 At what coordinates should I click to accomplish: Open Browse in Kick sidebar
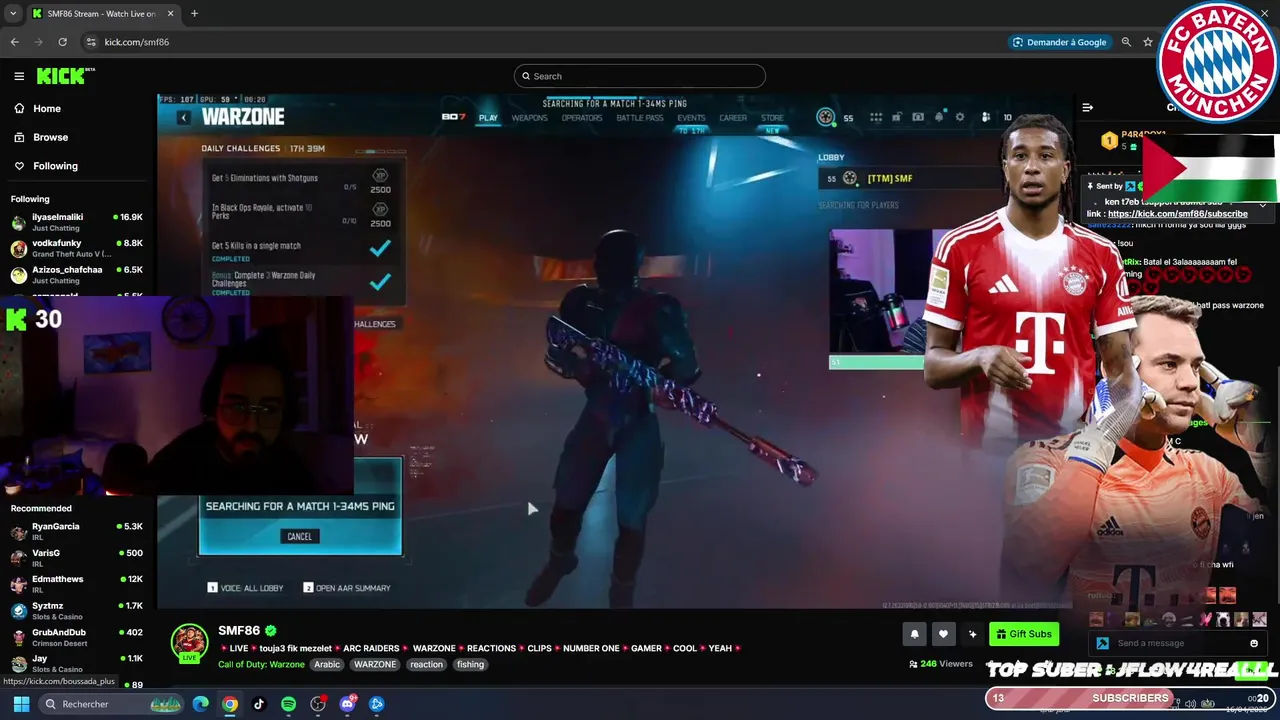[50, 137]
